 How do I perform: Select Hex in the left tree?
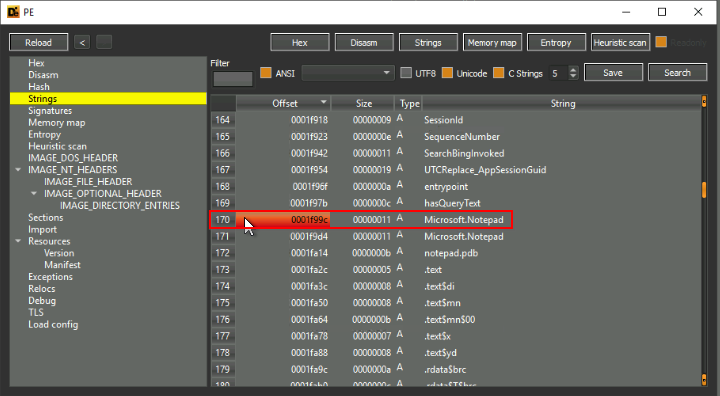pos(36,63)
